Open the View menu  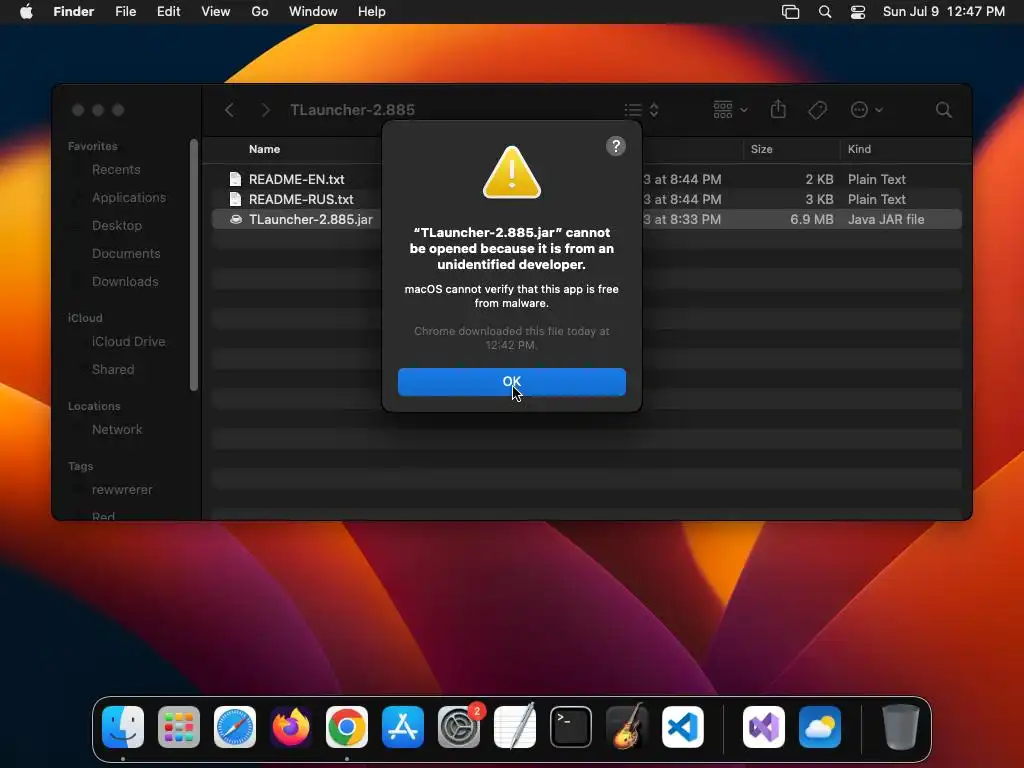(x=216, y=12)
